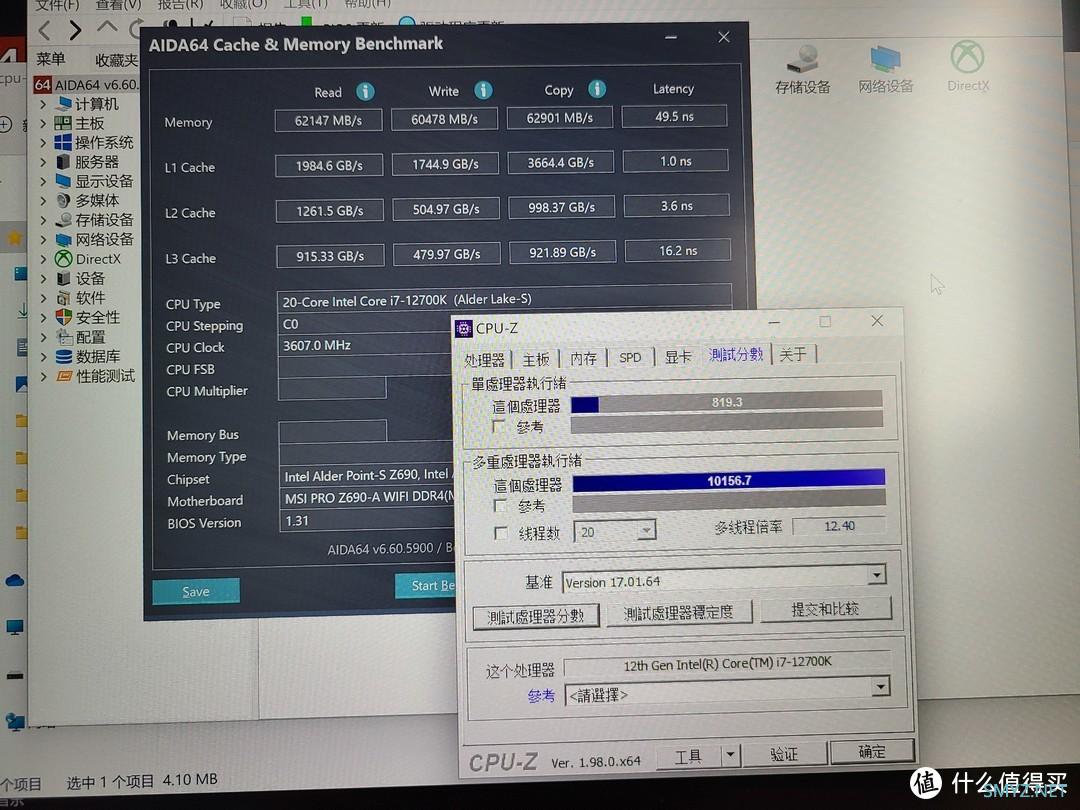Switch to the 关于 tab in CPU-Z

(793, 354)
